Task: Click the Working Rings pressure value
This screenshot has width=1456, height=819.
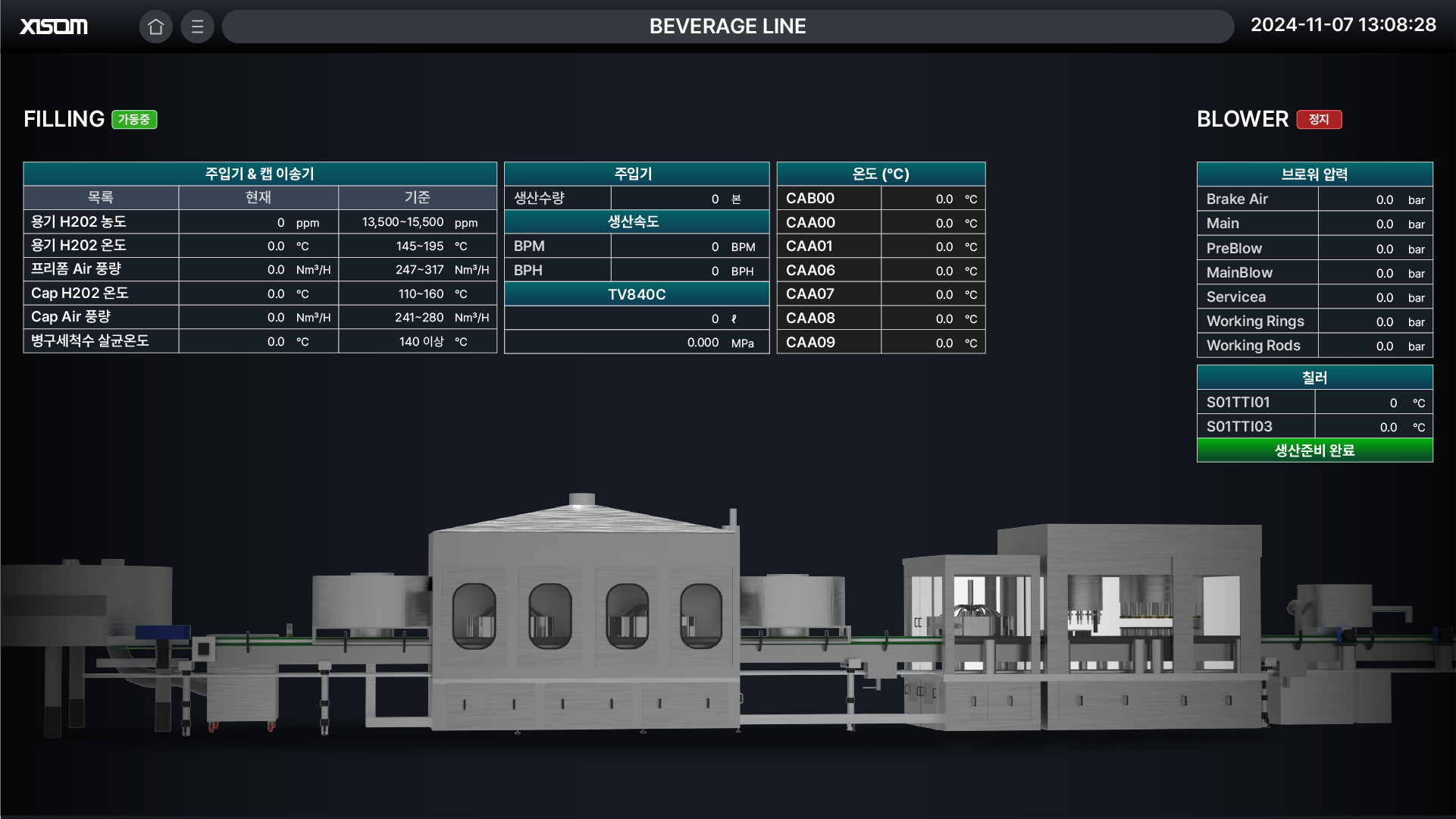Action: point(1385,322)
